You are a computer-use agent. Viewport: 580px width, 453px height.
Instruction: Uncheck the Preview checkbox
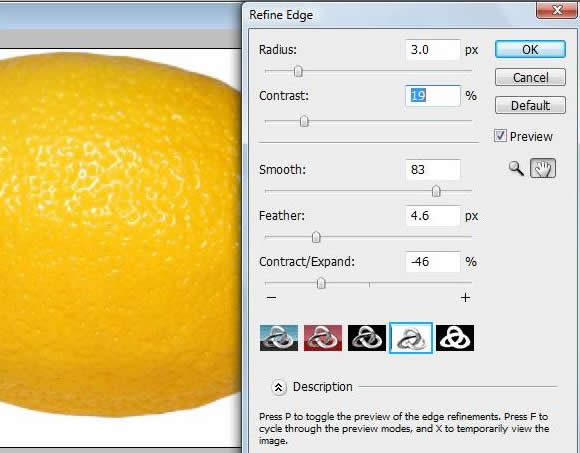(x=500, y=136)
